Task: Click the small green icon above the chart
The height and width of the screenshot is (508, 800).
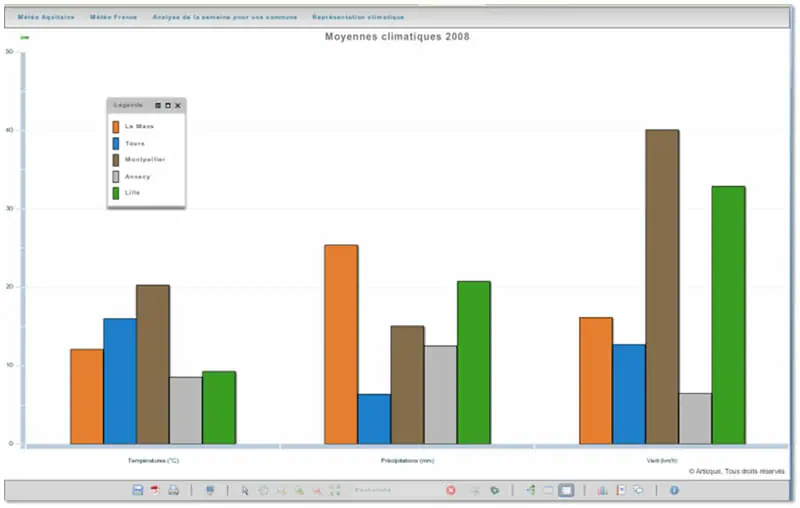Action: (x=25, y=38)
